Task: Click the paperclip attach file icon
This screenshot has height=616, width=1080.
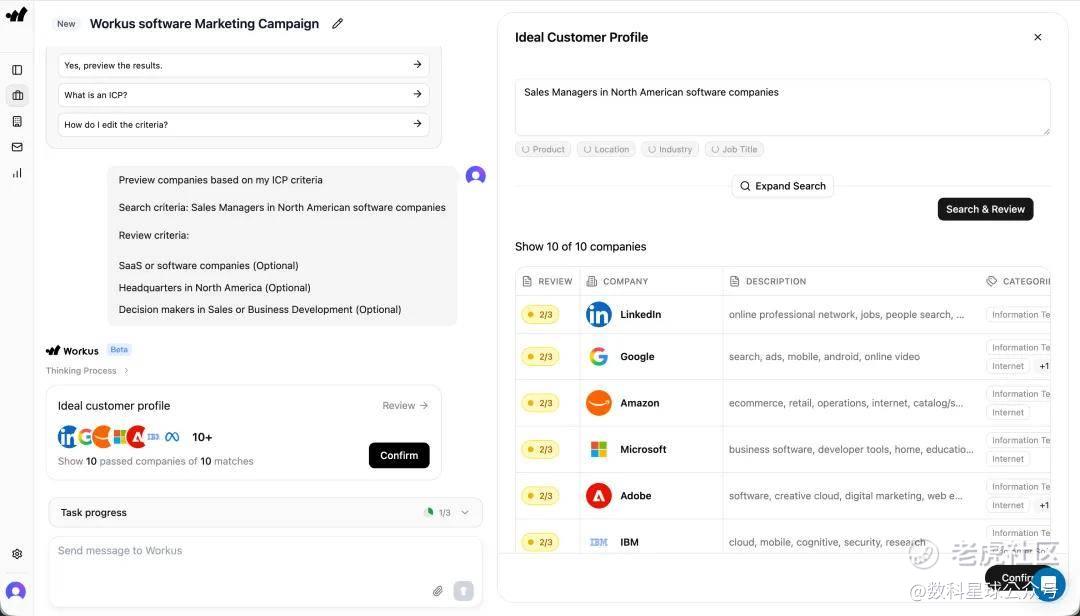Action: [x=437, y=591]
